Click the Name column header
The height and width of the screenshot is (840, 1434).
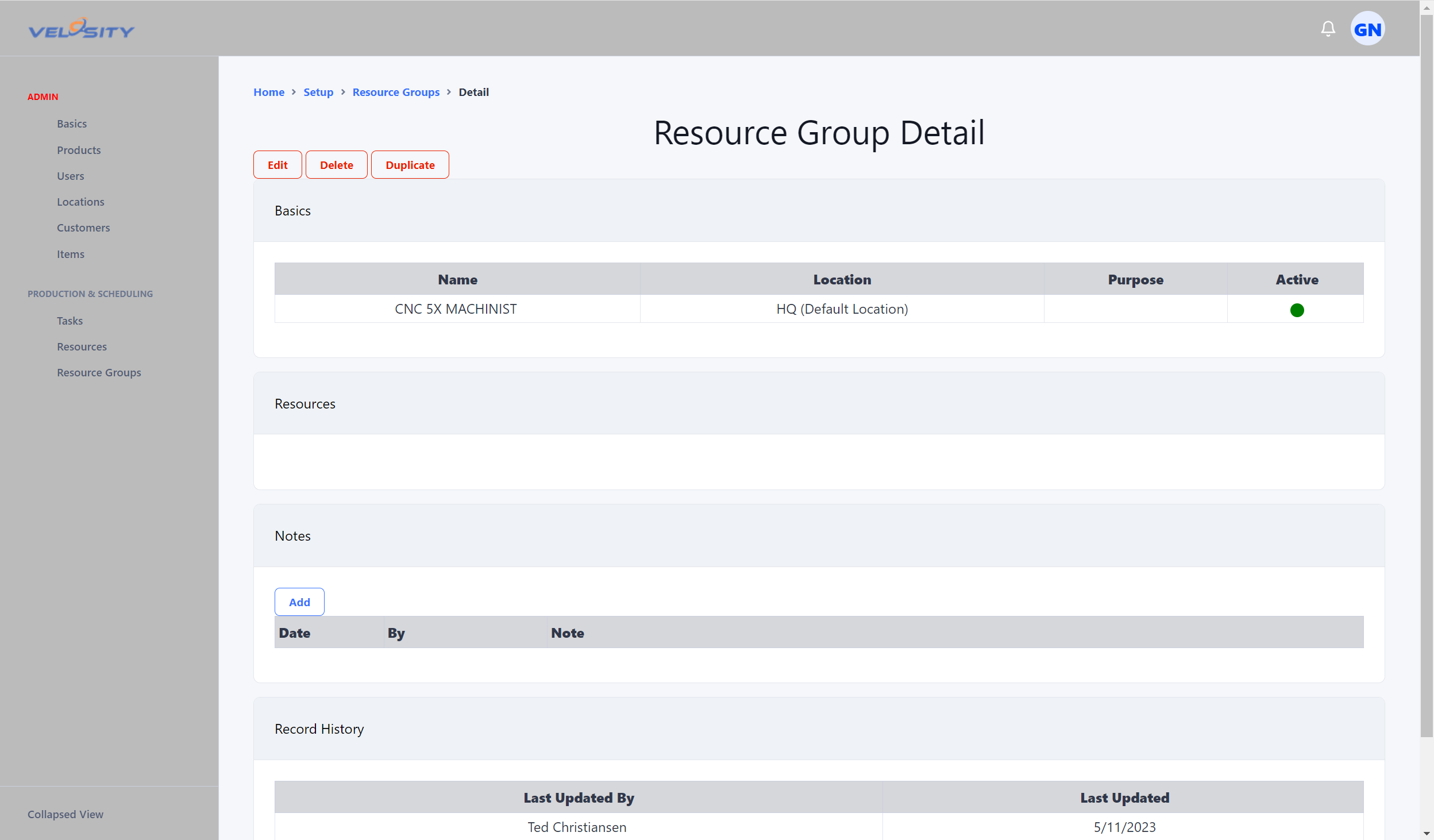[x=457, y=279]
